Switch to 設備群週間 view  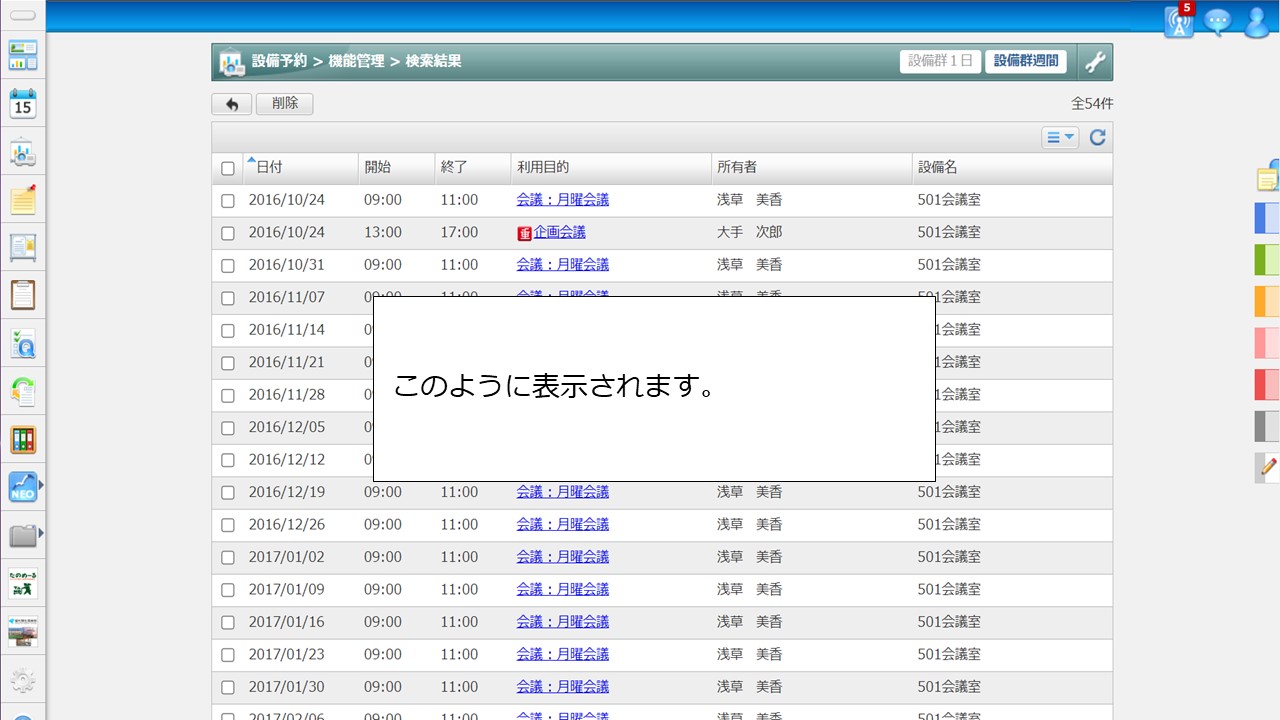(x=1025, y=62)
